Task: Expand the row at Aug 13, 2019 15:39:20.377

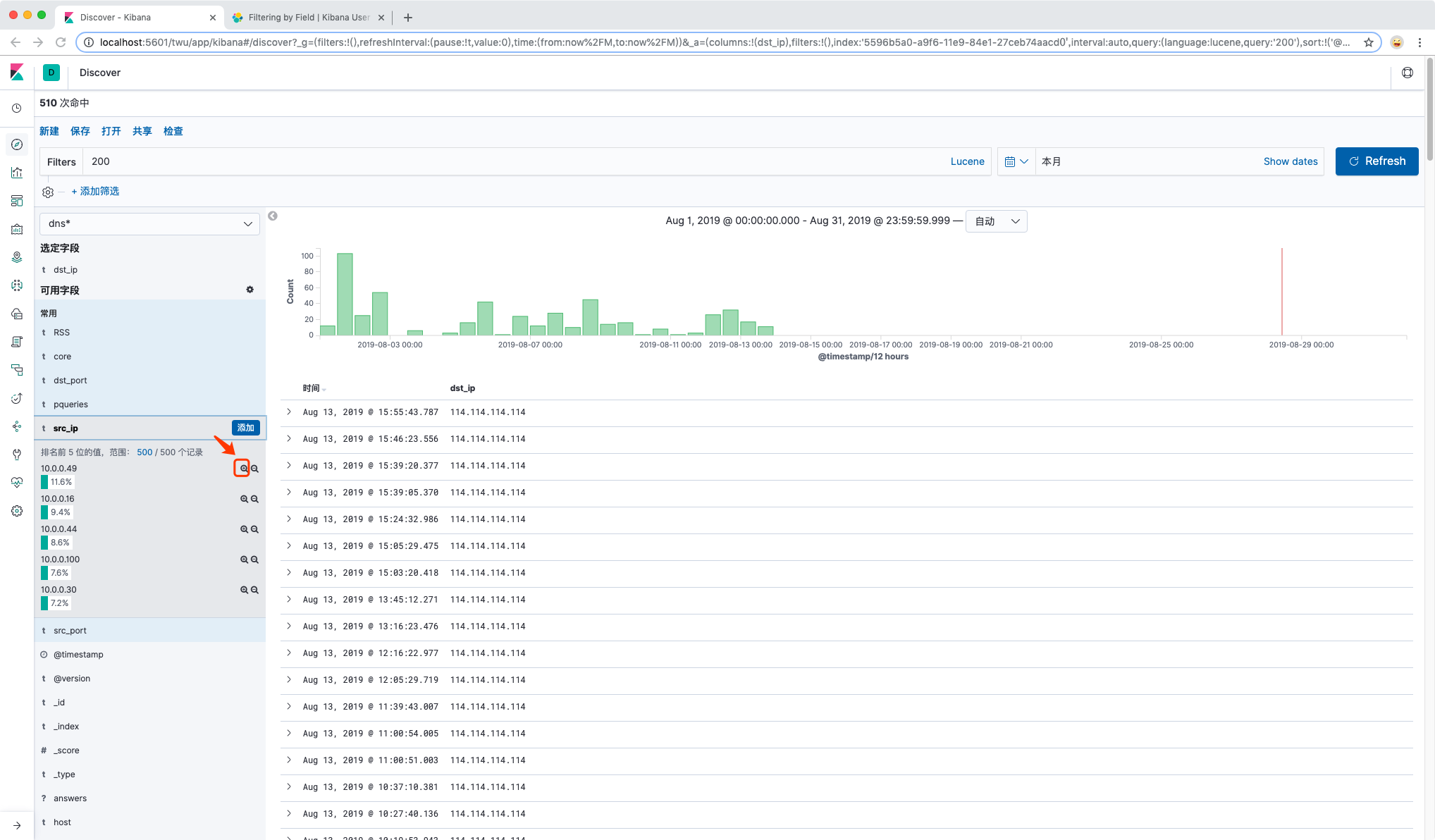Action: 289,465
